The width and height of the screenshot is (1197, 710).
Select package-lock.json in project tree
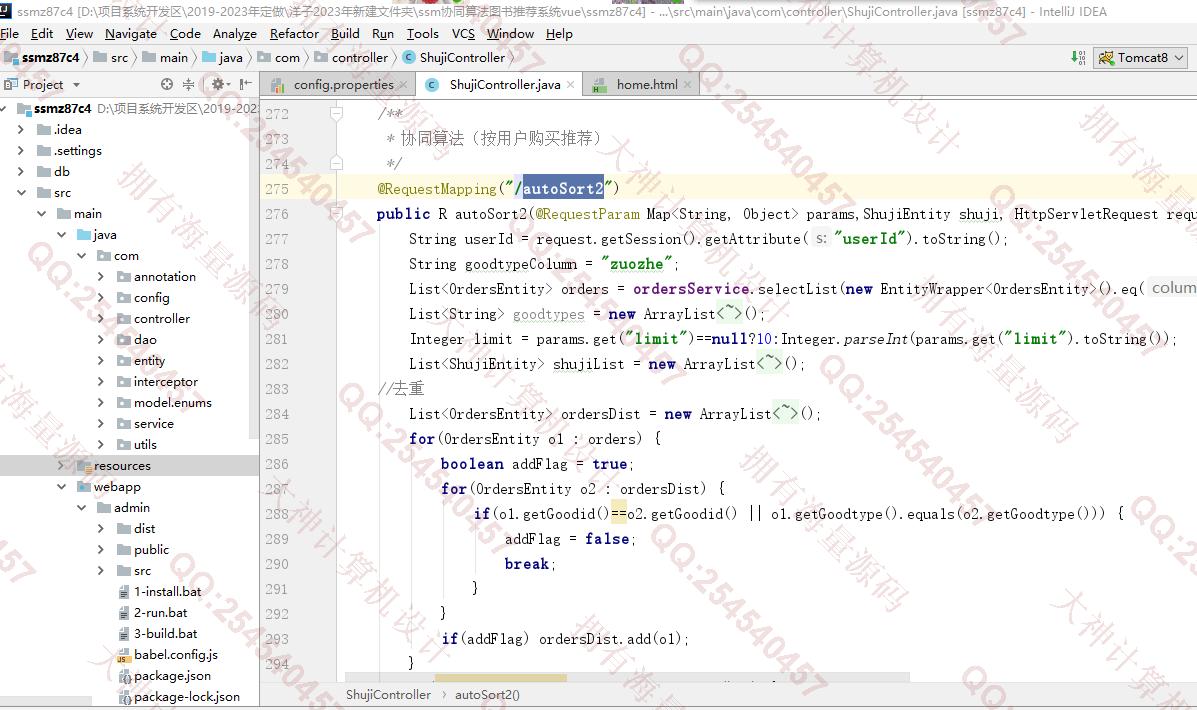(186, 696)
